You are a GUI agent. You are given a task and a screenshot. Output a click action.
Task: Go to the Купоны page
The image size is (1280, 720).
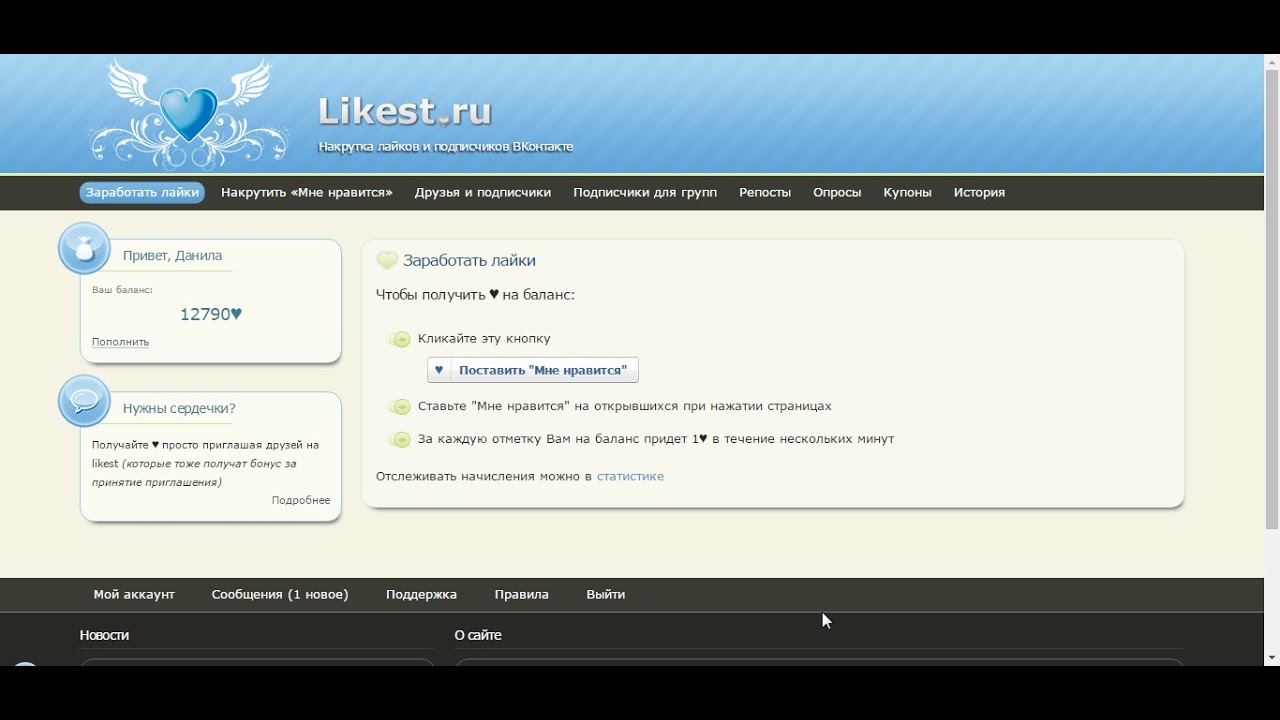(x=907, y=193)
